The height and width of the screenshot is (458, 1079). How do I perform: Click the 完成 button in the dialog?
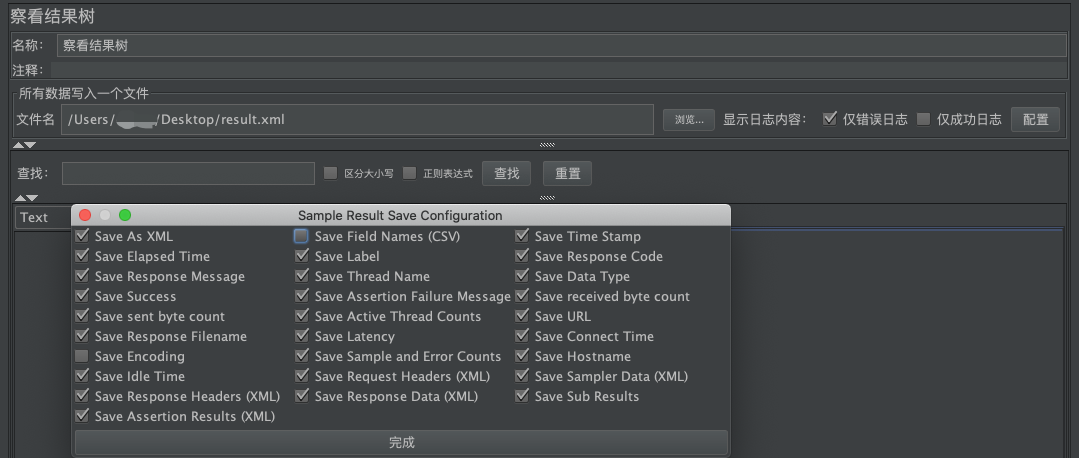point(401,442)
